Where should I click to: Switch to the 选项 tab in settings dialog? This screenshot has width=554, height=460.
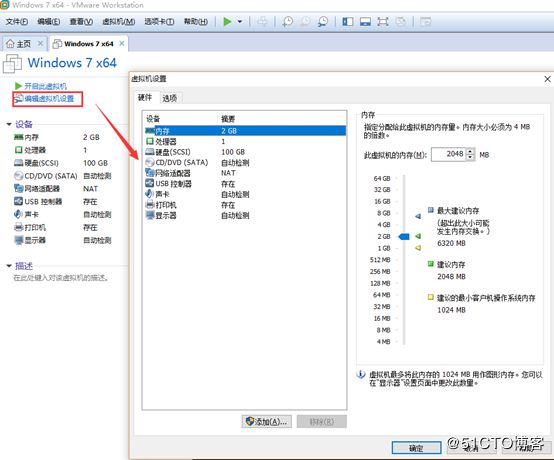(x=170, y=98)
